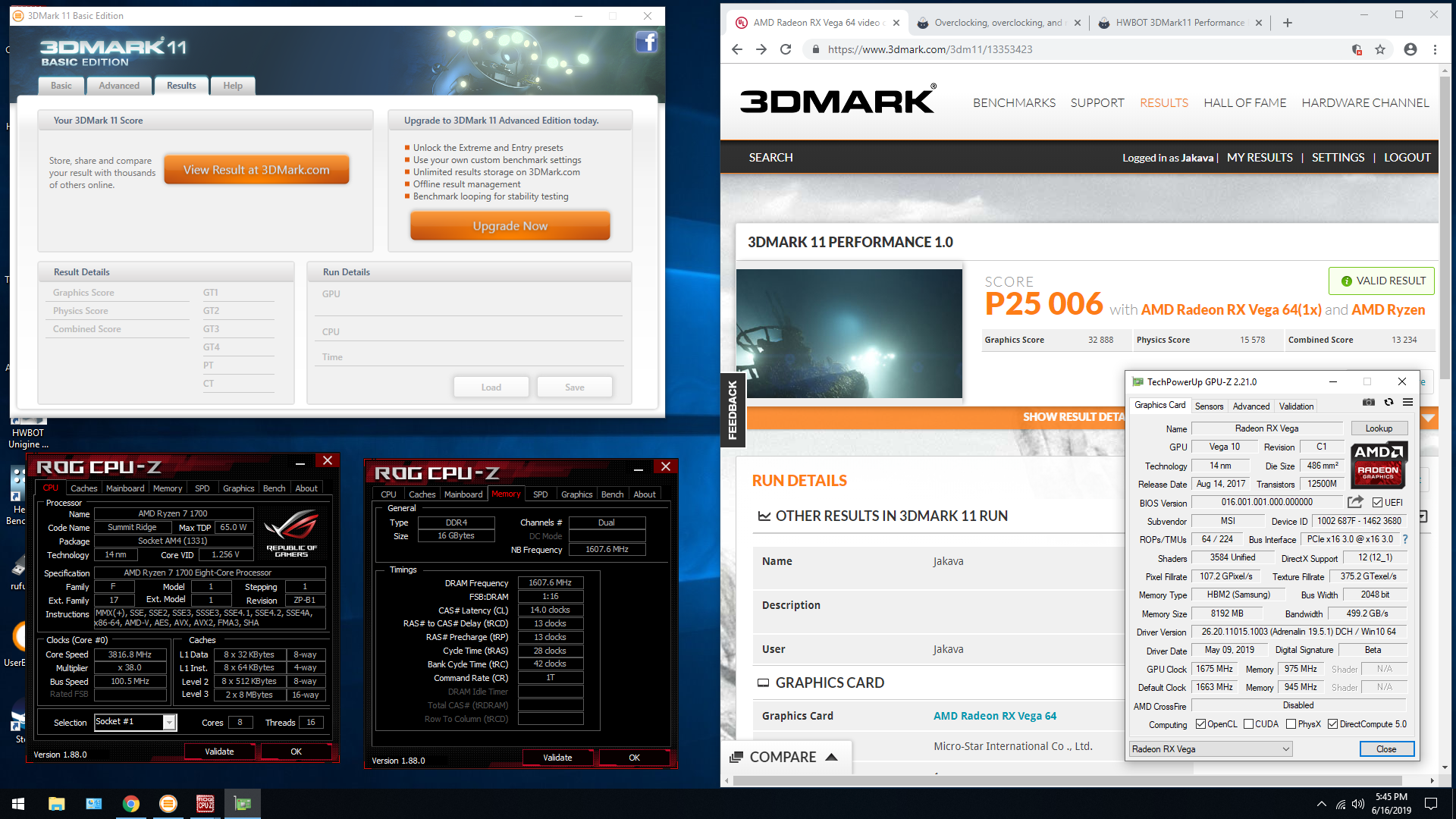Open the Socket #1 selection dropdown in CPU-Z

(135, 722)
